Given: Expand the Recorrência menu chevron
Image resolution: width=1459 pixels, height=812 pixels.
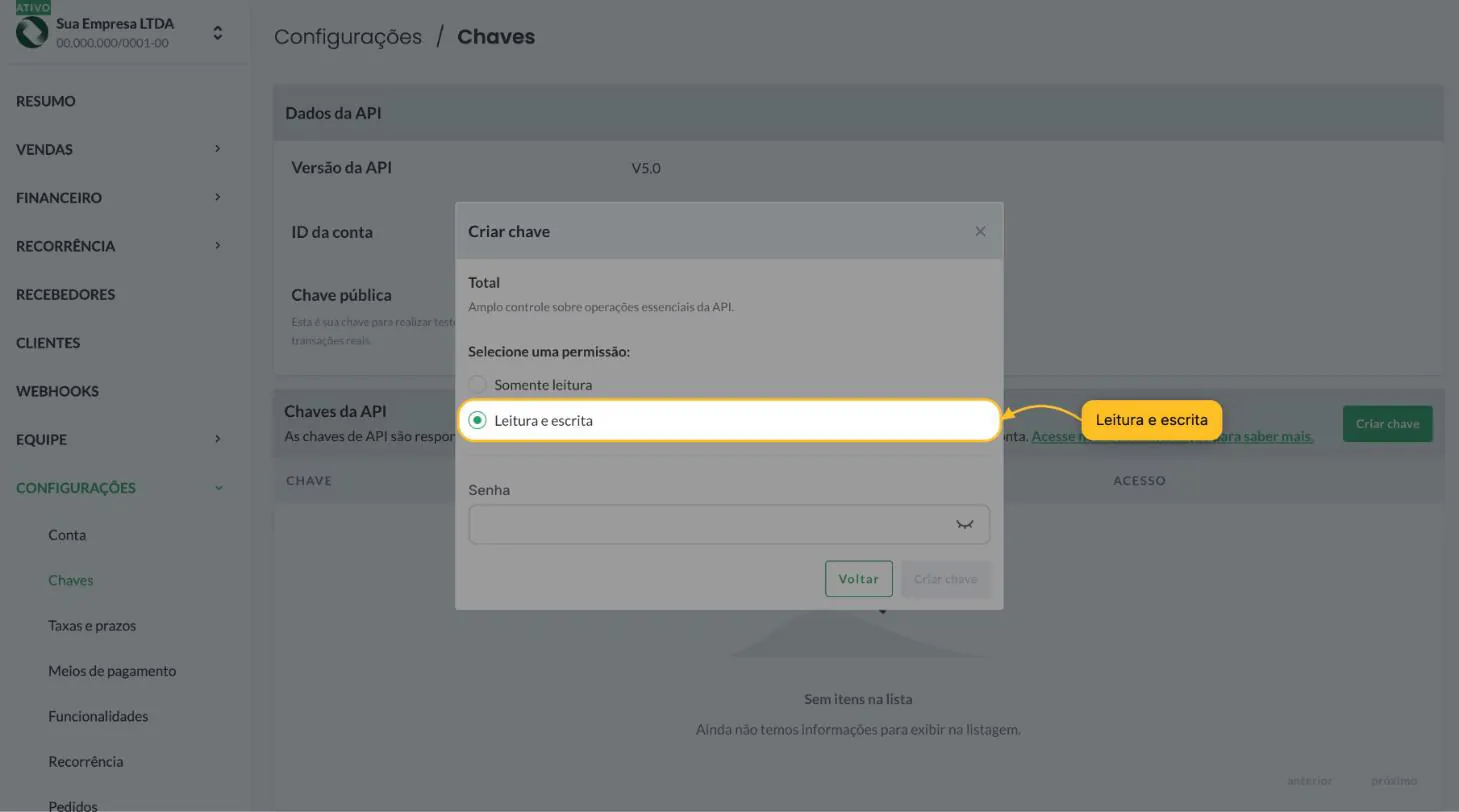Looking at the screenshot, I should click(x=217, y=245).
